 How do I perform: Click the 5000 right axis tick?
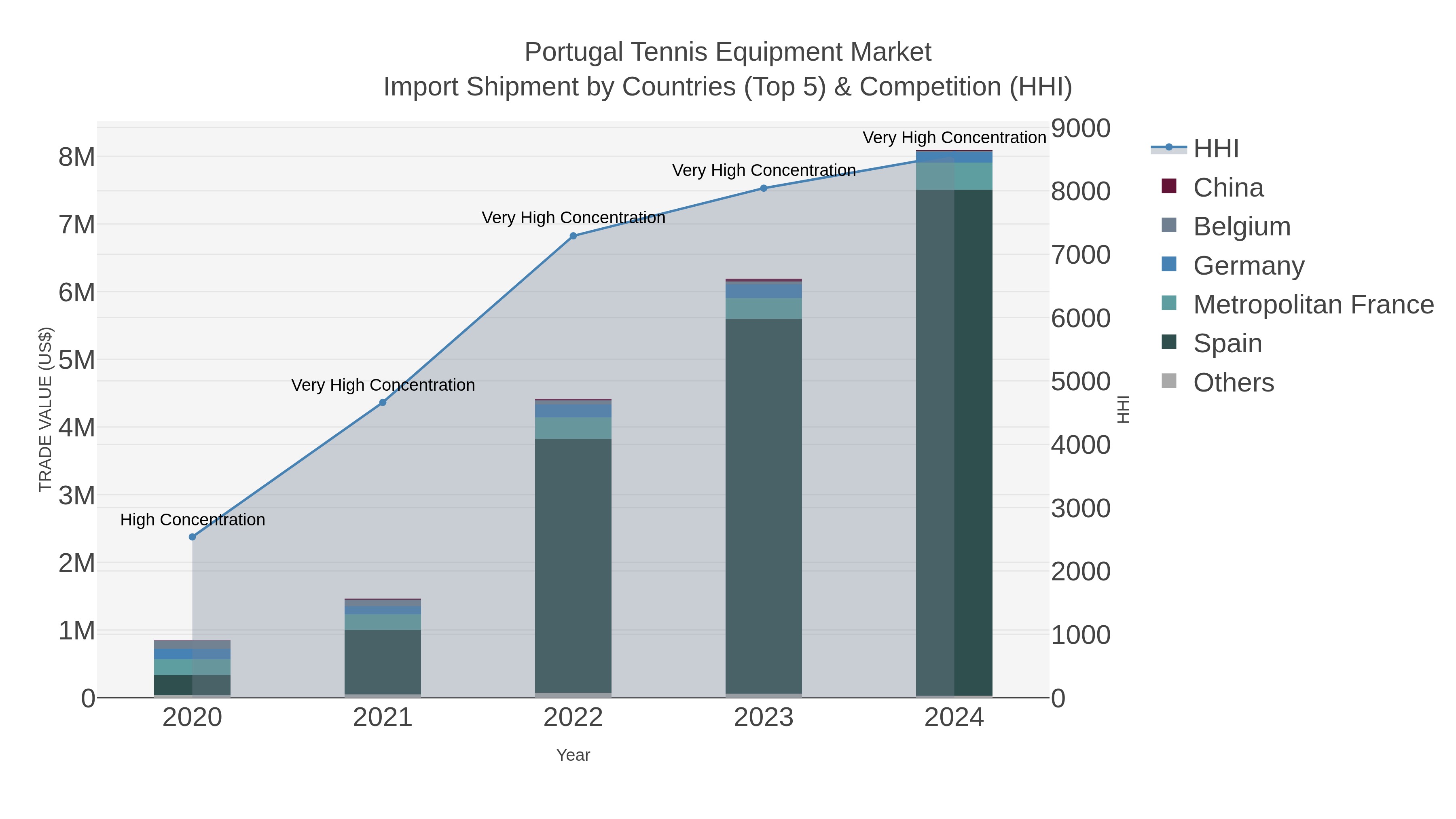[1081, 381]
